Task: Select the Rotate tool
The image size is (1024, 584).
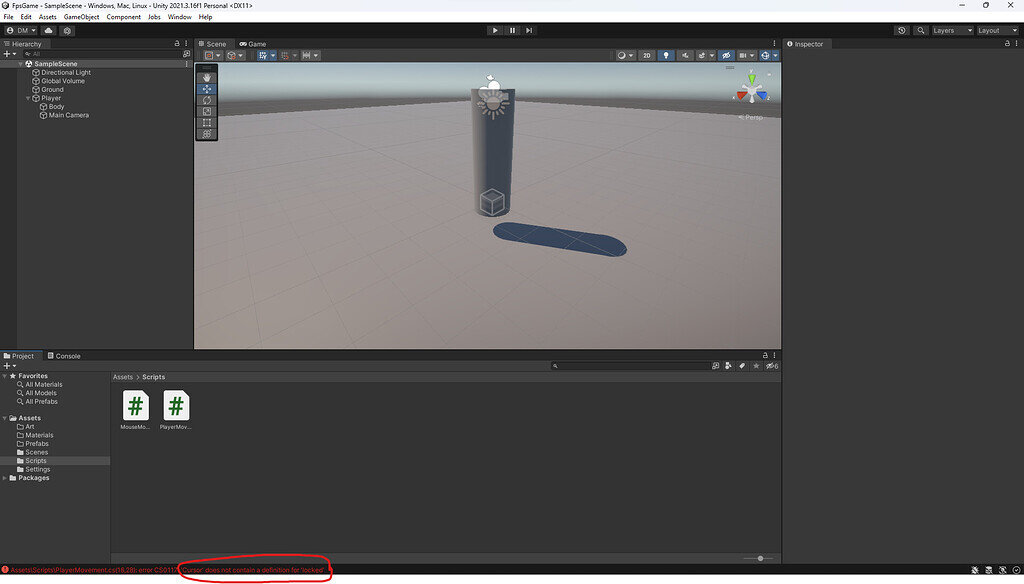Action: tap(206, 100)
